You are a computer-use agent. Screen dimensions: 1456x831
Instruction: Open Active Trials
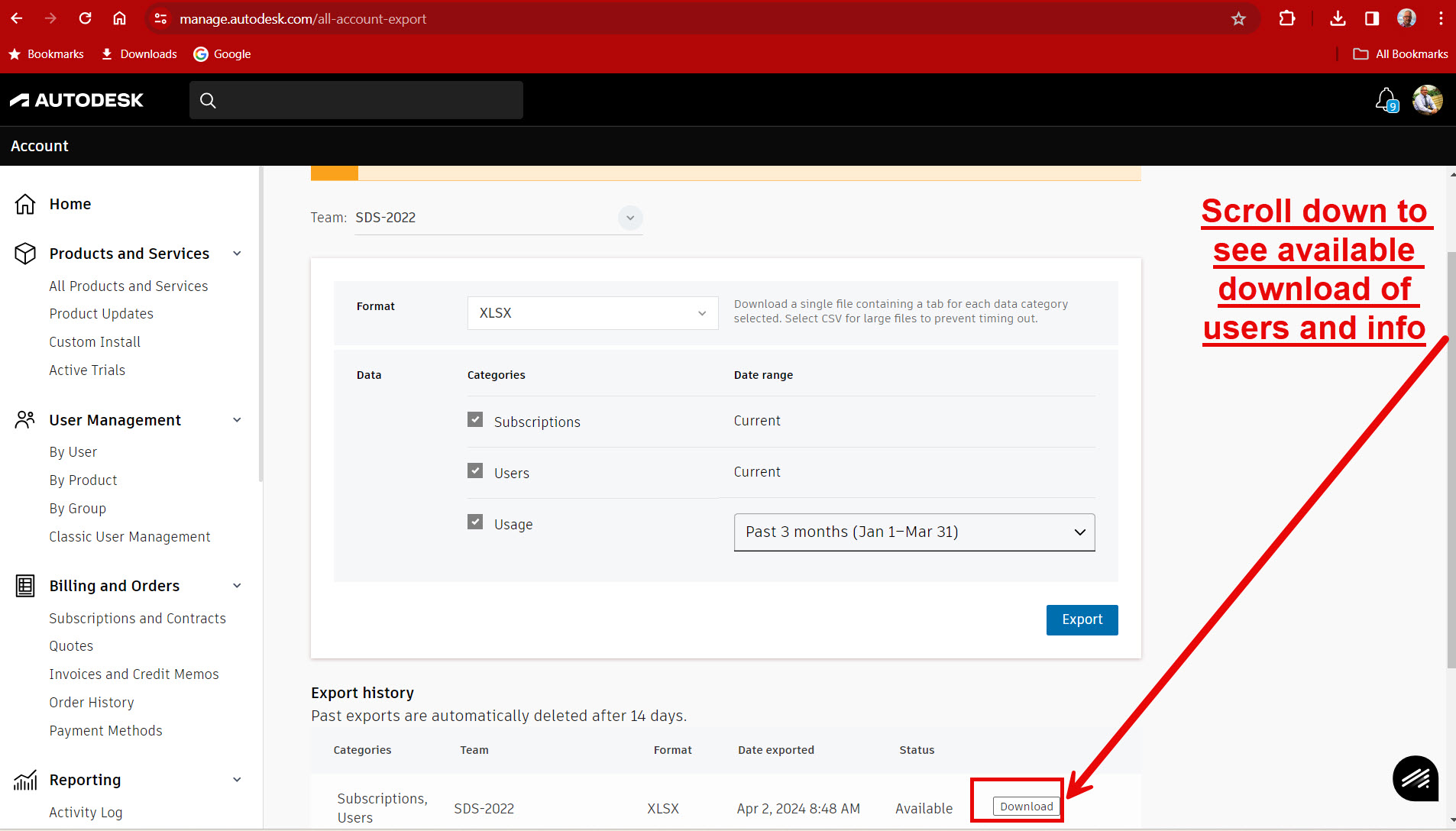[87, 370]
